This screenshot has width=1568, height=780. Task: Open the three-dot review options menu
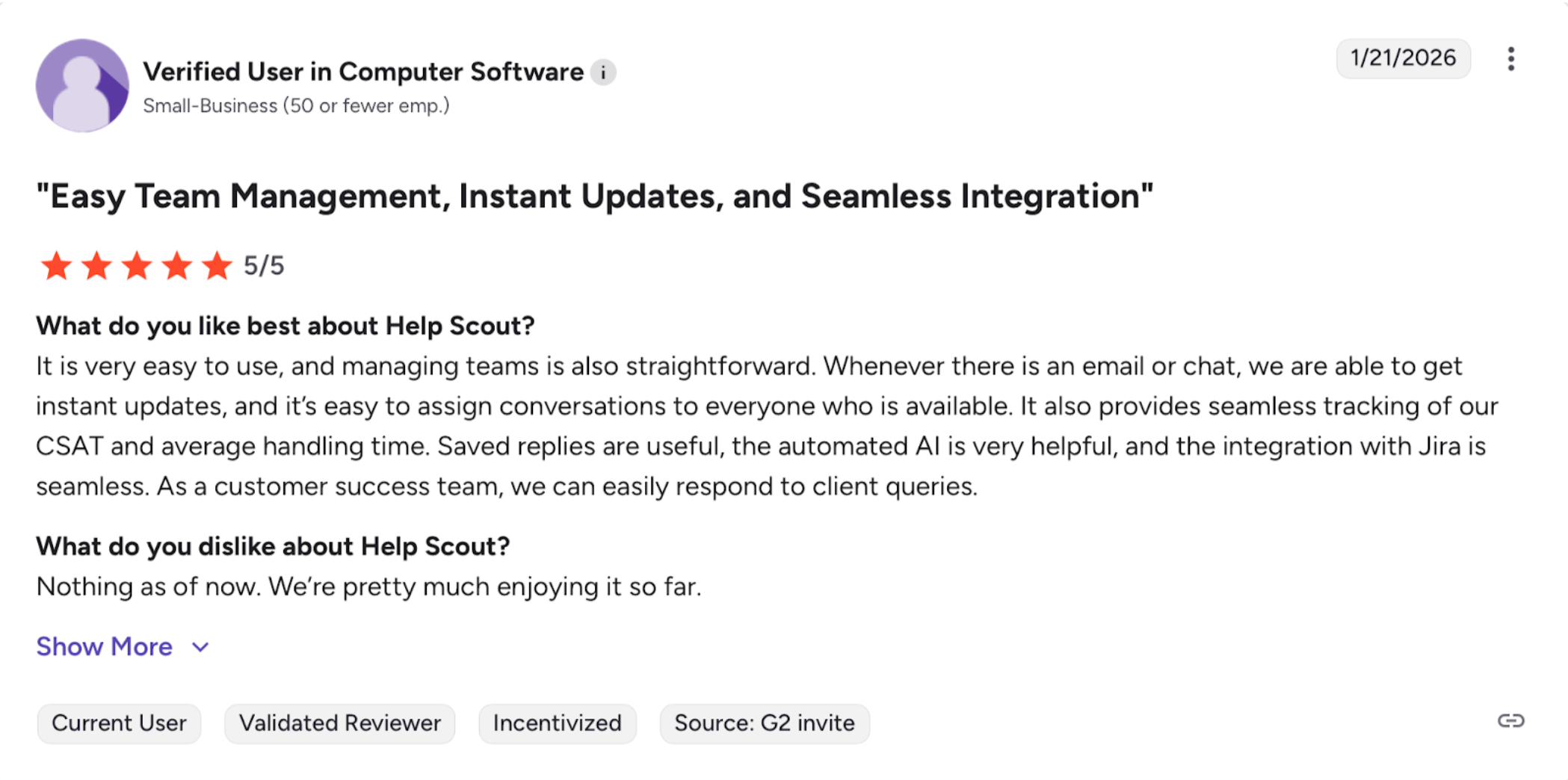tap(1510, 58)
